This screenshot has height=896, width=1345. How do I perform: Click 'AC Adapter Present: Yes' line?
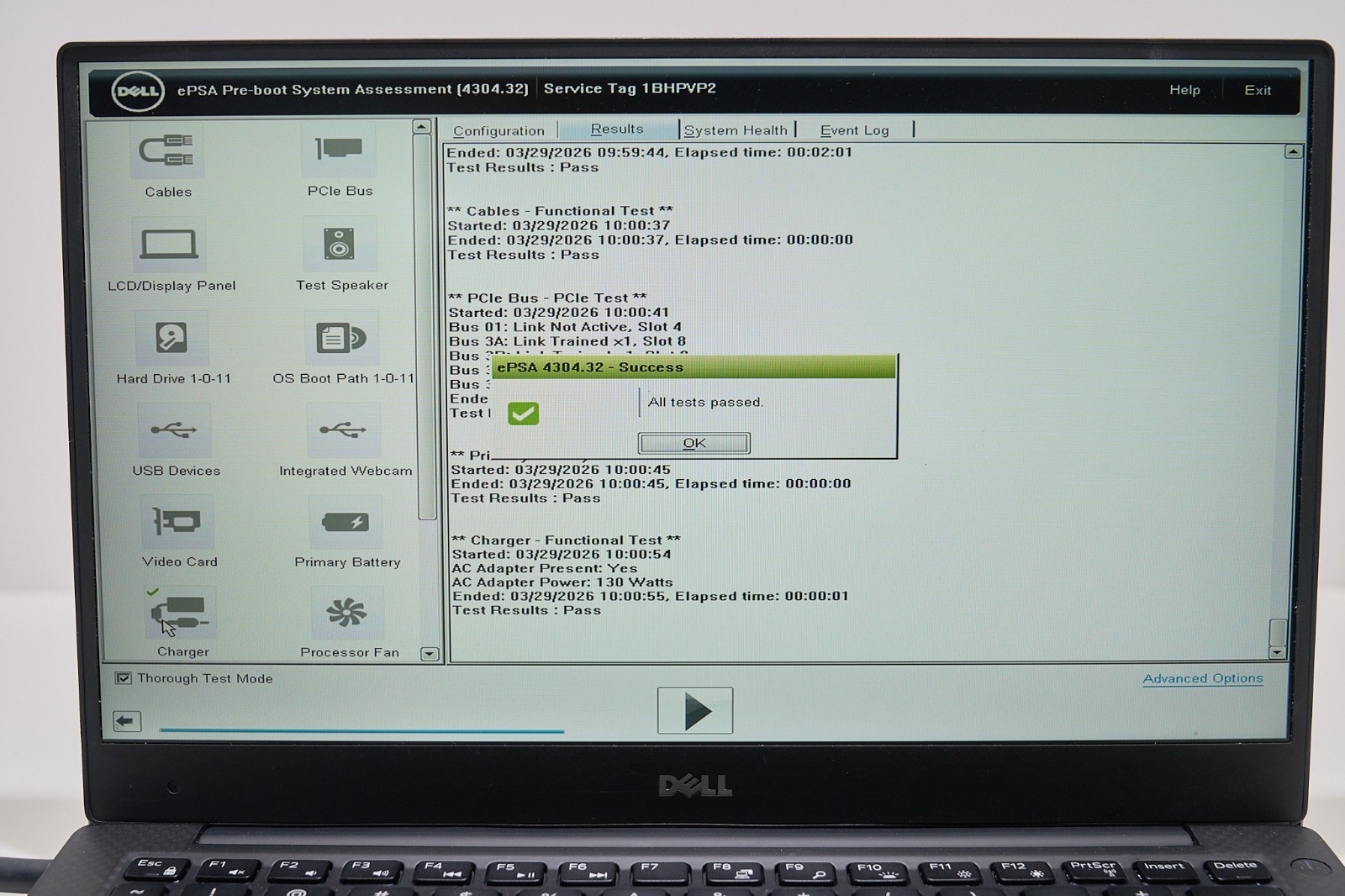tap(545, 568)
